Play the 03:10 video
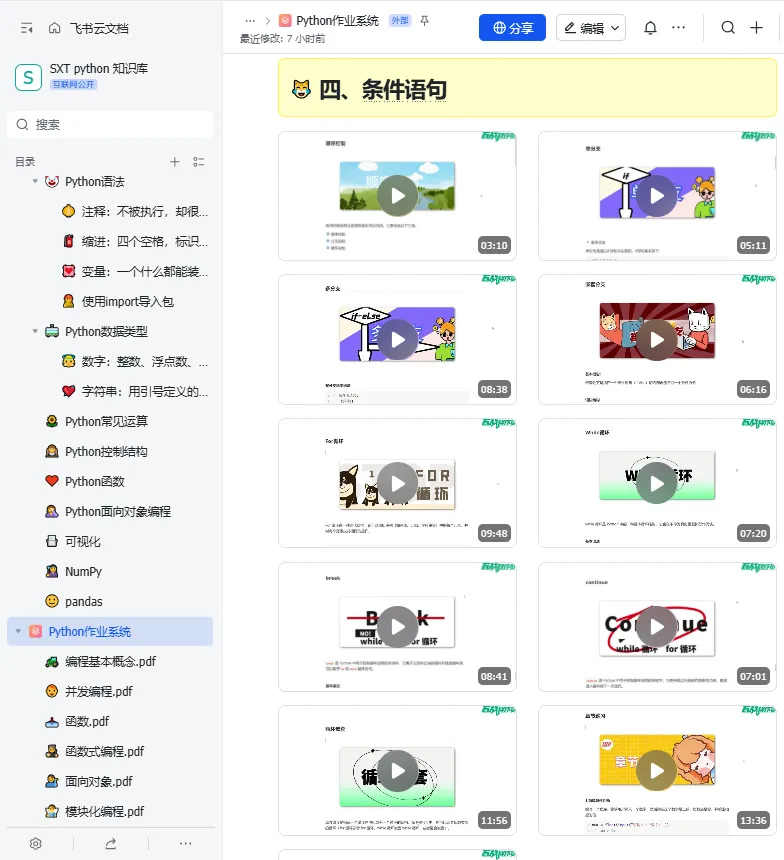Screen dimensions: 784x860 [398, 196]
